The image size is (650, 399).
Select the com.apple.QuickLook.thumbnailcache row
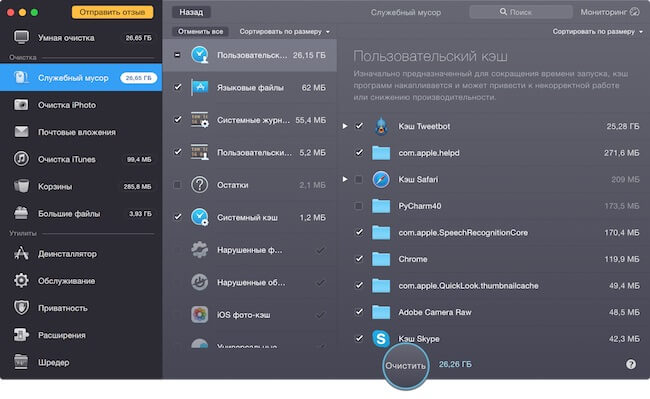(x=493, y=285)
